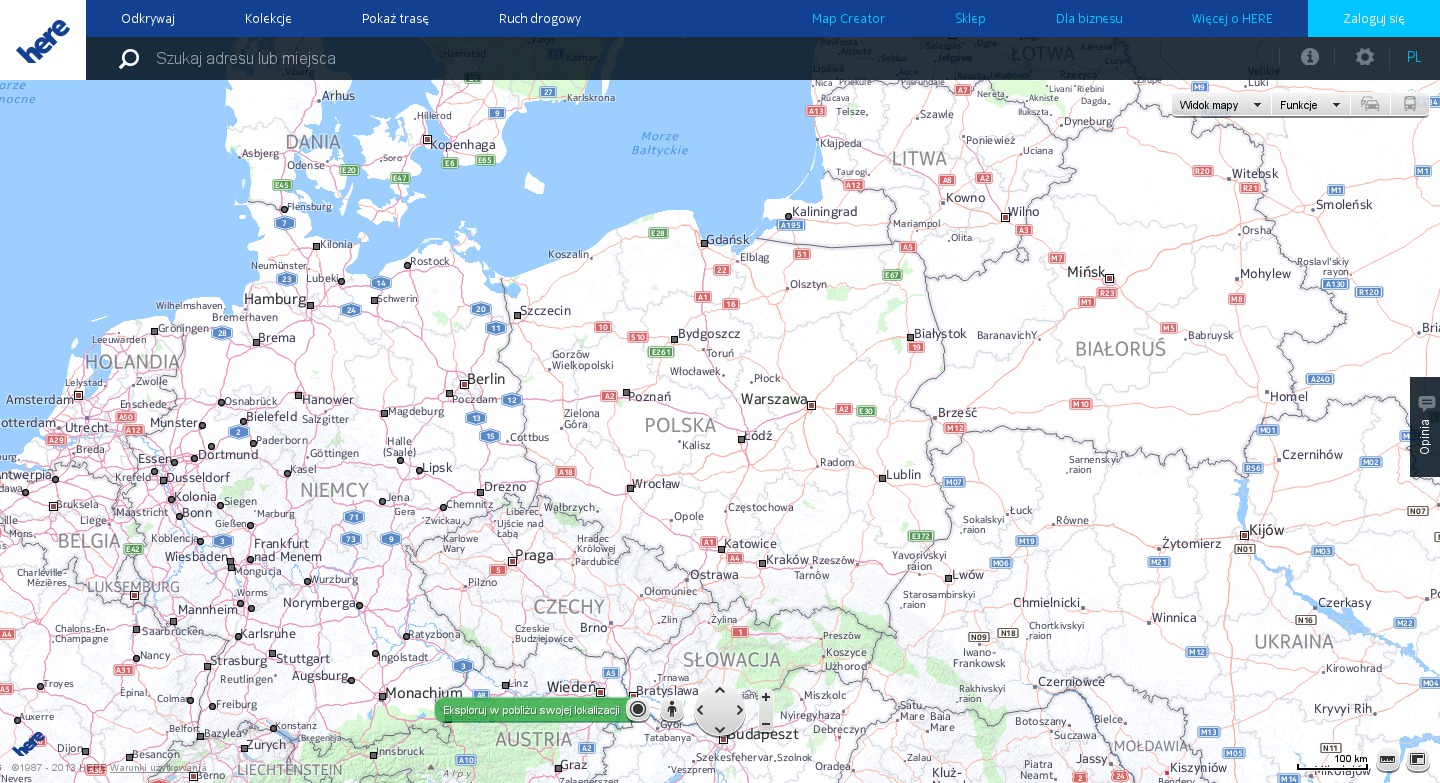The width and height of the screenshot is (1440, 783).
Task: Open the Ruch drogowy menu item
Action: [x=540, y=19]
